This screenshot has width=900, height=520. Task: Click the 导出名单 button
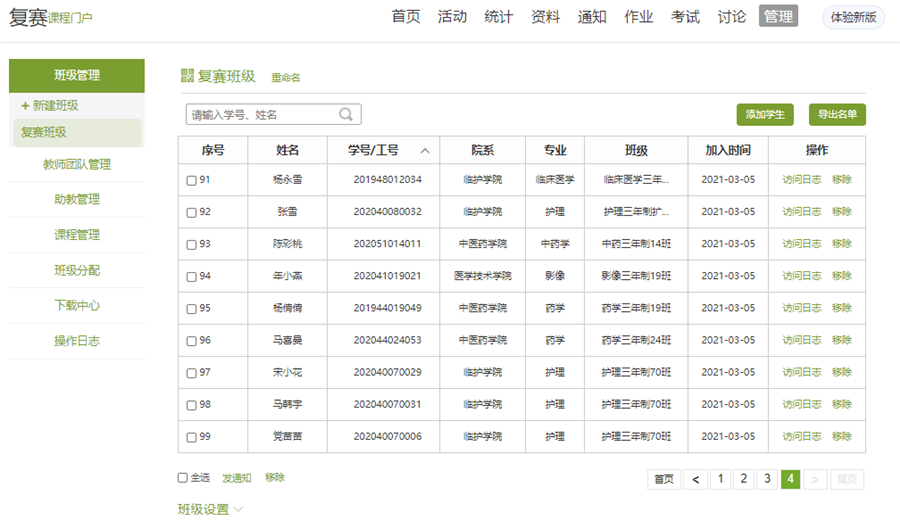point(836,115)
